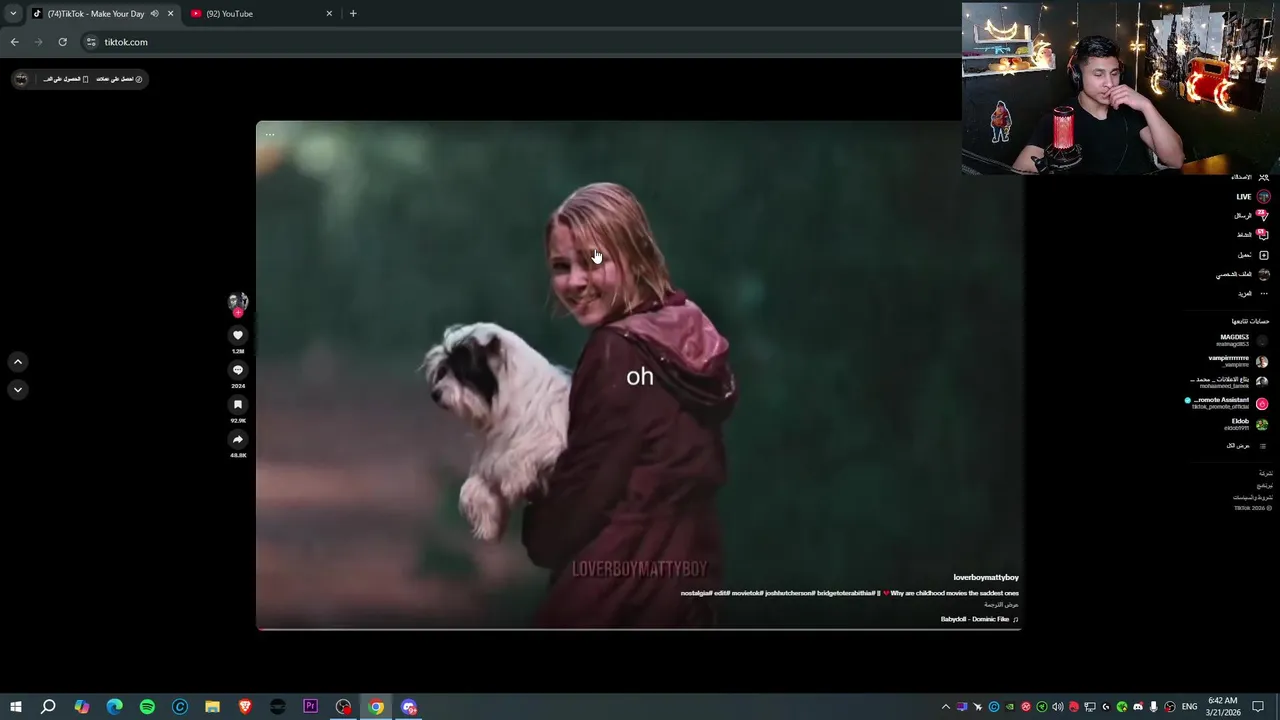Open Windows Search from the taskbar

[x=48, y=707]
